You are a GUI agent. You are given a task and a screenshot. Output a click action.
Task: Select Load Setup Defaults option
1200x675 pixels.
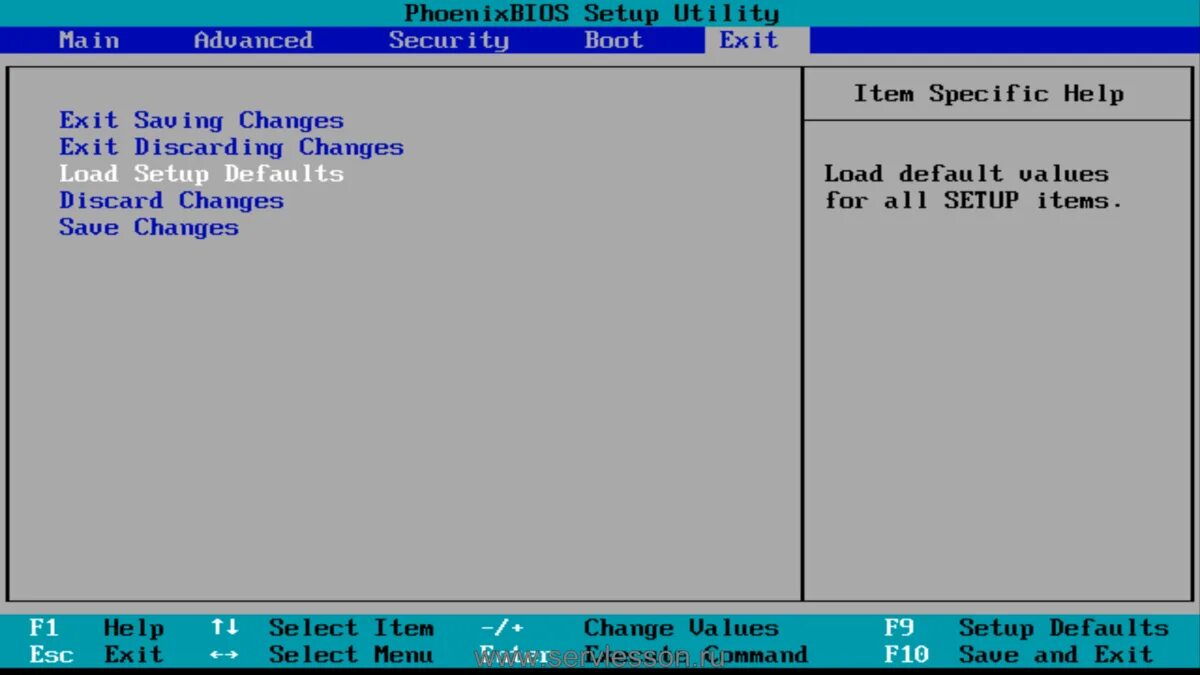(x=201, y=174)
